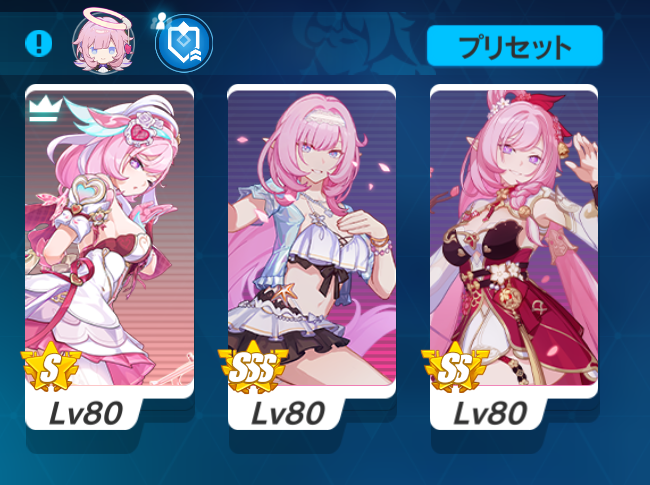Image resolution: width=650 pixels, height=485 pixels.
Task: Click the middle card's Lv80 label
Action: click(x=288, y=413)
